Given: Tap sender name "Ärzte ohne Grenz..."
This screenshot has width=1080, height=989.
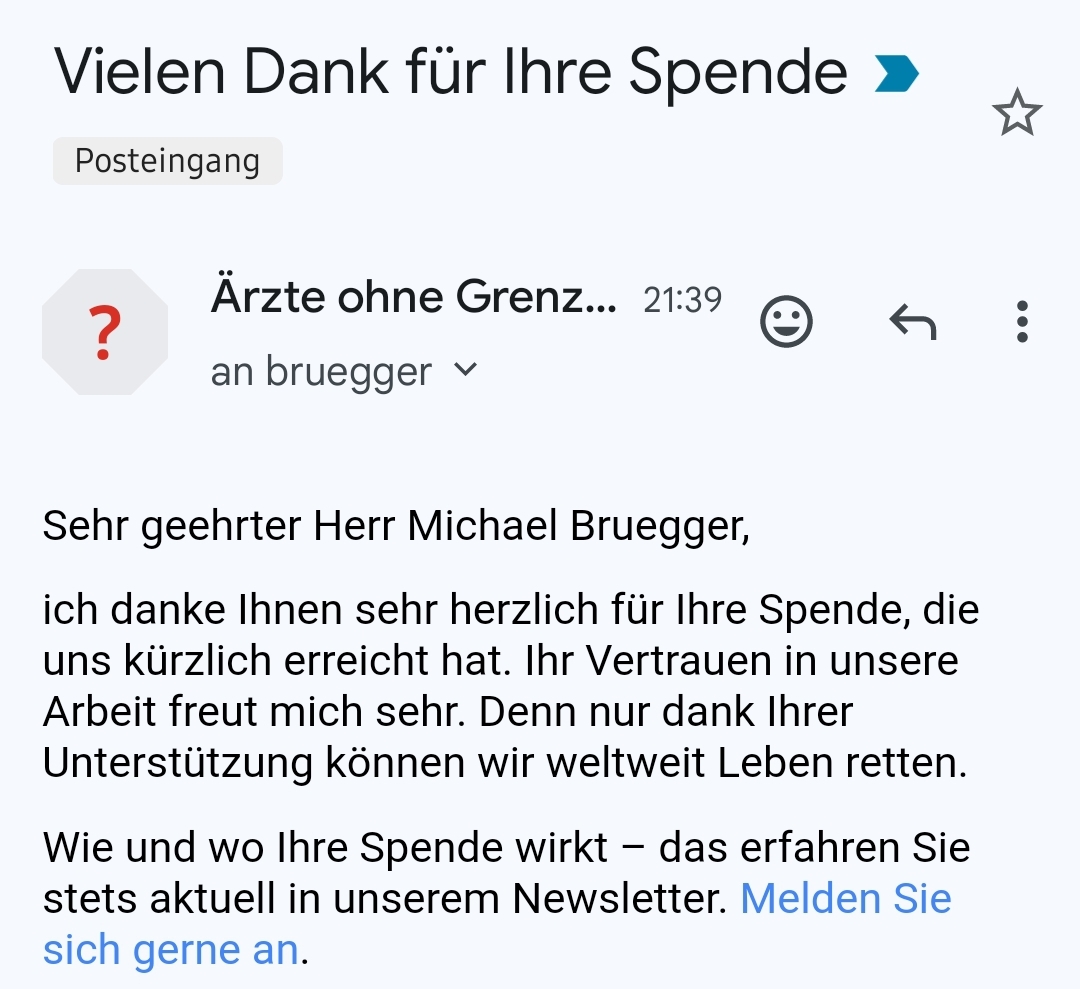Looking at the screenshot, I should (x=414, y=297).
